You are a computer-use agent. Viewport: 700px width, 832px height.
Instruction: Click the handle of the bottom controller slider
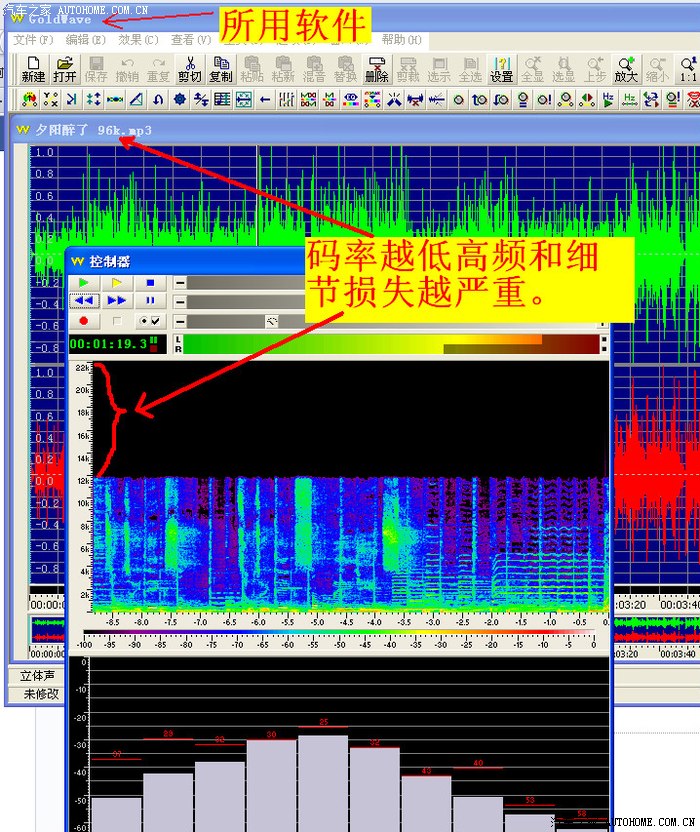coord(272,321)
